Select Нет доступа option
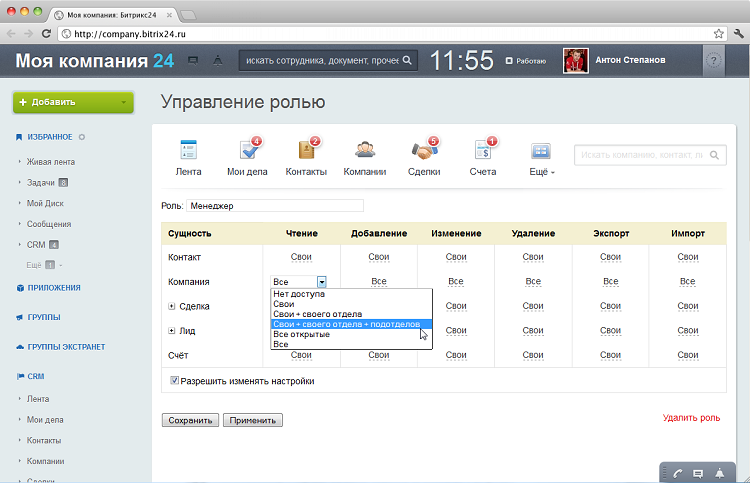Image resolution: width=750 pixels, height=483 pixels. (x=352, y=294)
